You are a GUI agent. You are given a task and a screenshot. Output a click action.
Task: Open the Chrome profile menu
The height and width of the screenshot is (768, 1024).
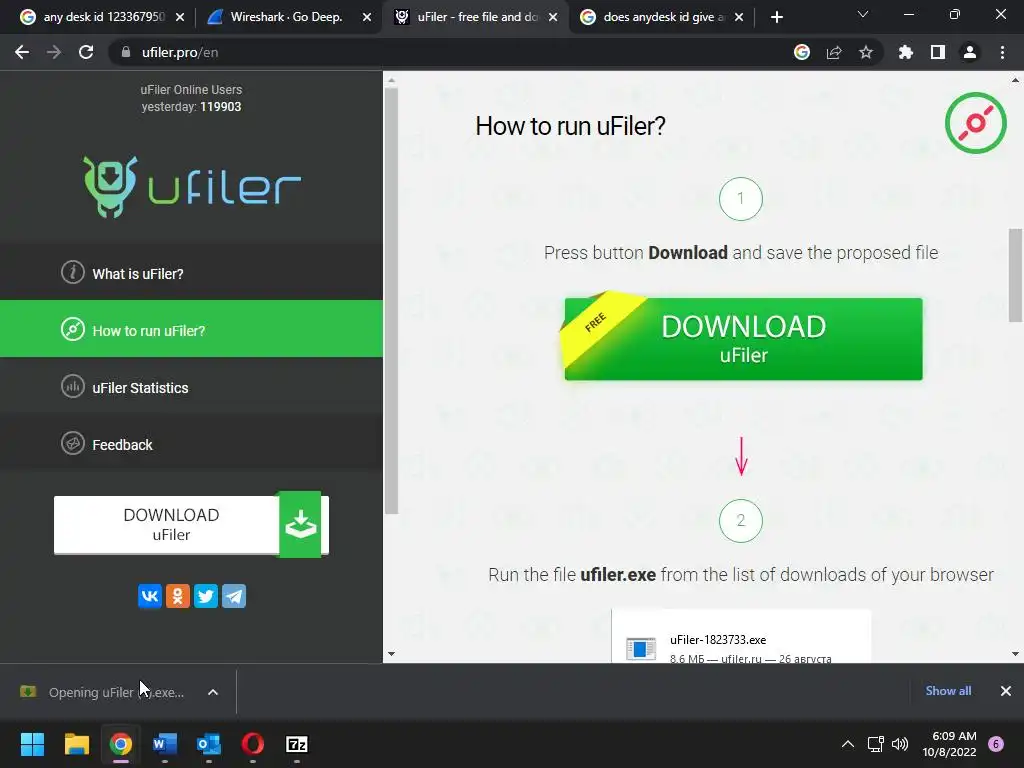point(970,52)
